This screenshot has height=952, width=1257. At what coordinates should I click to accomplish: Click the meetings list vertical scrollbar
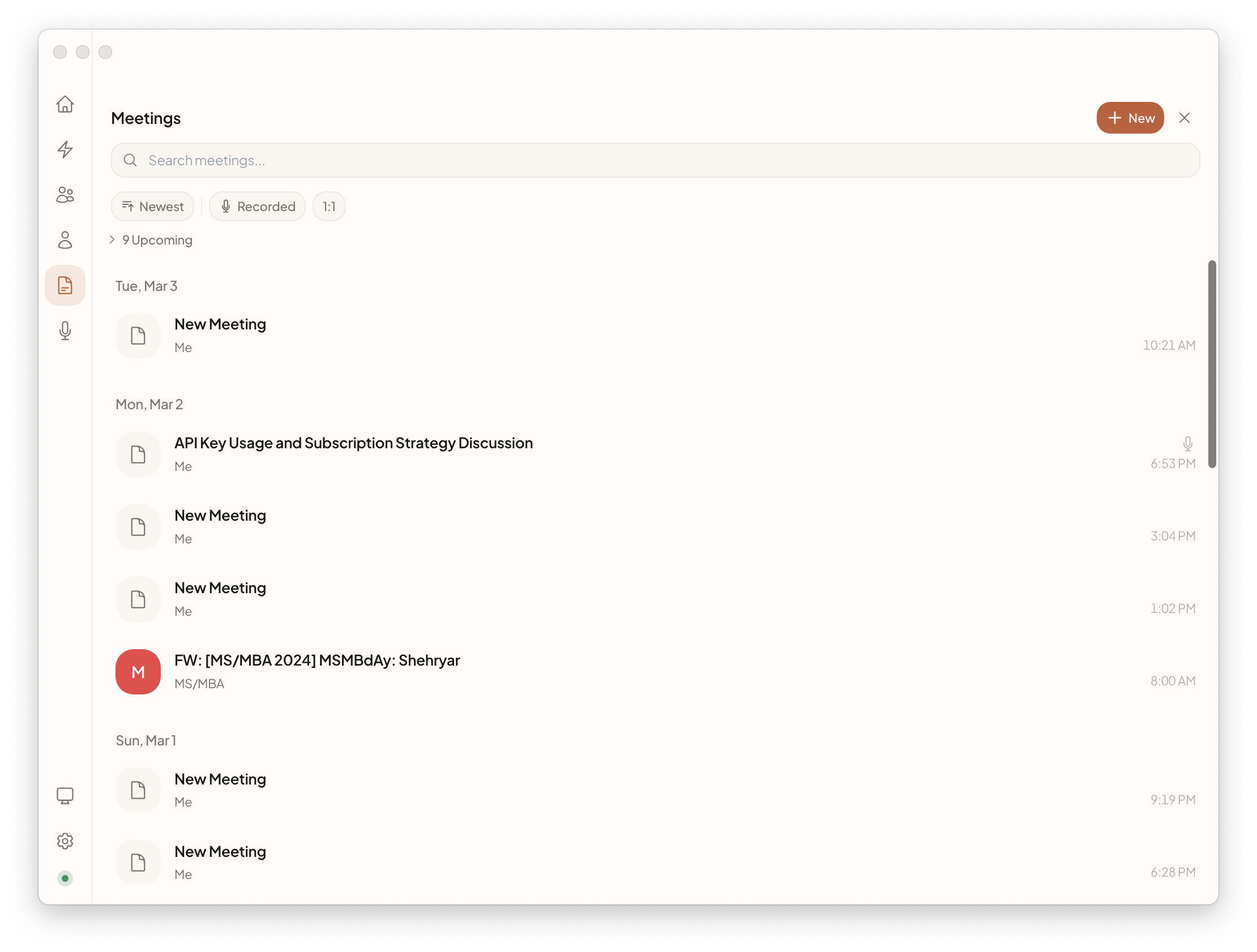point(1212,363)
